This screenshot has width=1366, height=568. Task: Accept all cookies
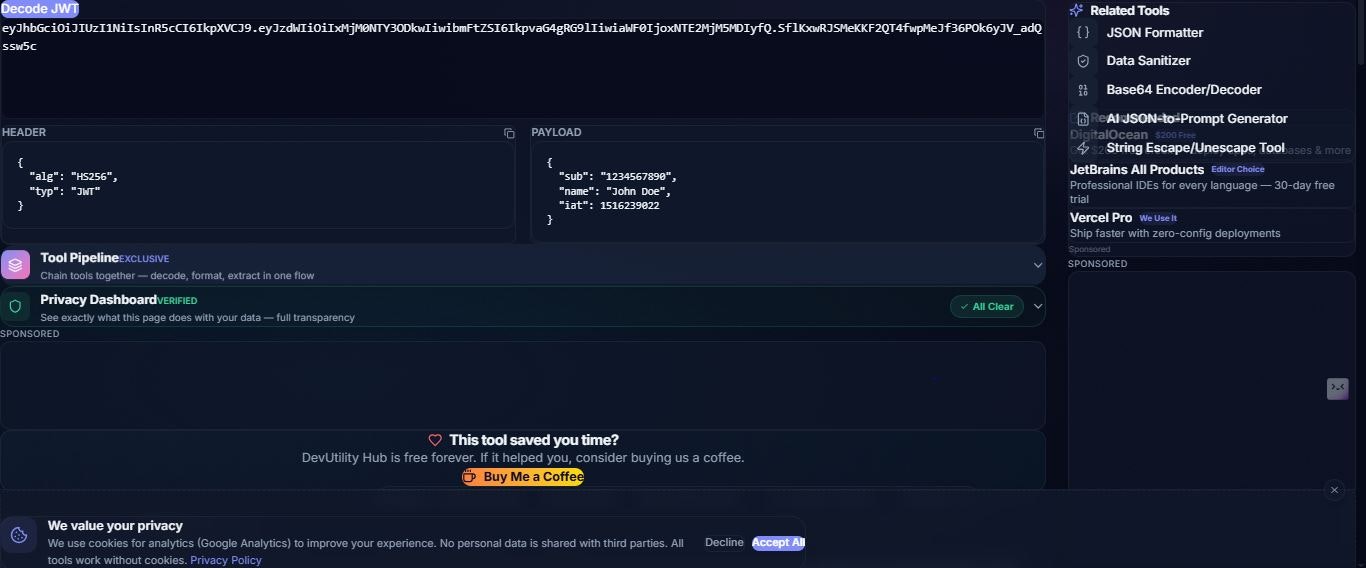778,543
